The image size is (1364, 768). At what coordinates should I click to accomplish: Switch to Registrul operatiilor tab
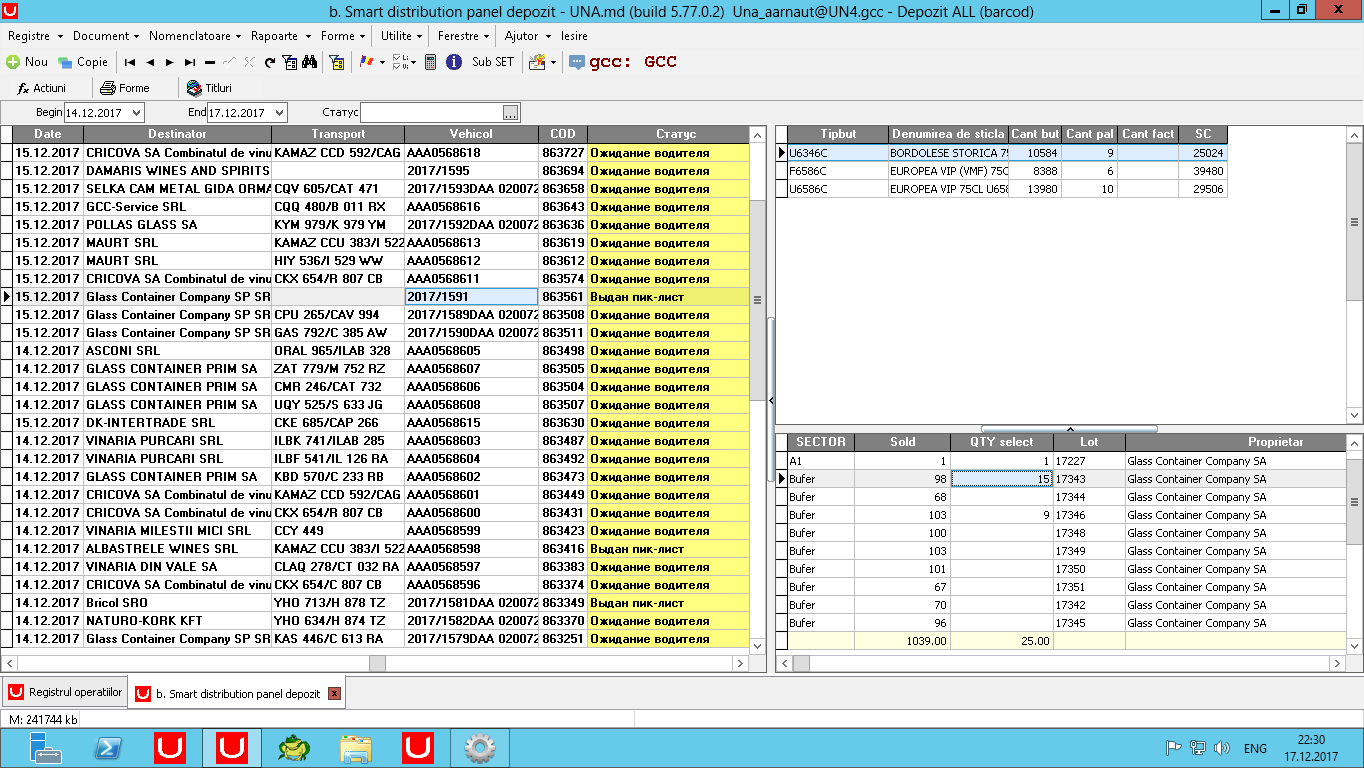[x=65, y=693]
